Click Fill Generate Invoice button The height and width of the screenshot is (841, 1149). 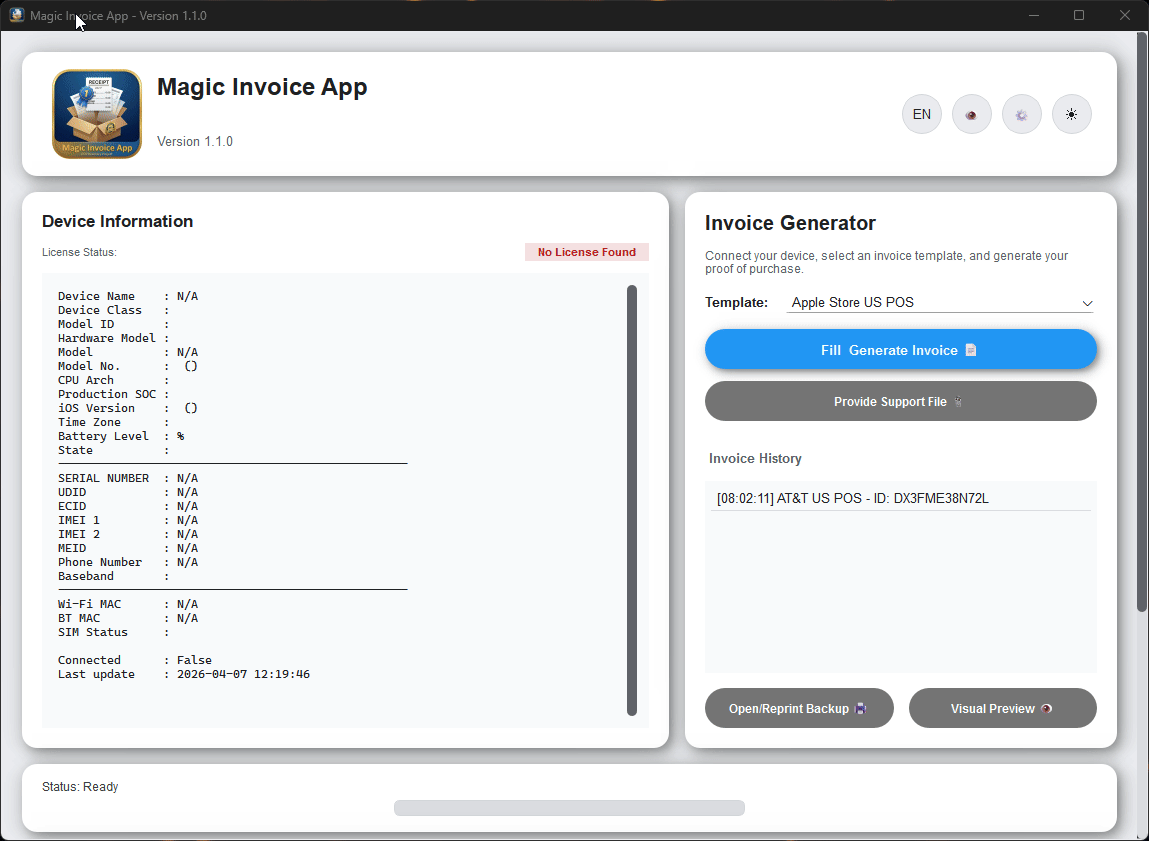[901, 349]
